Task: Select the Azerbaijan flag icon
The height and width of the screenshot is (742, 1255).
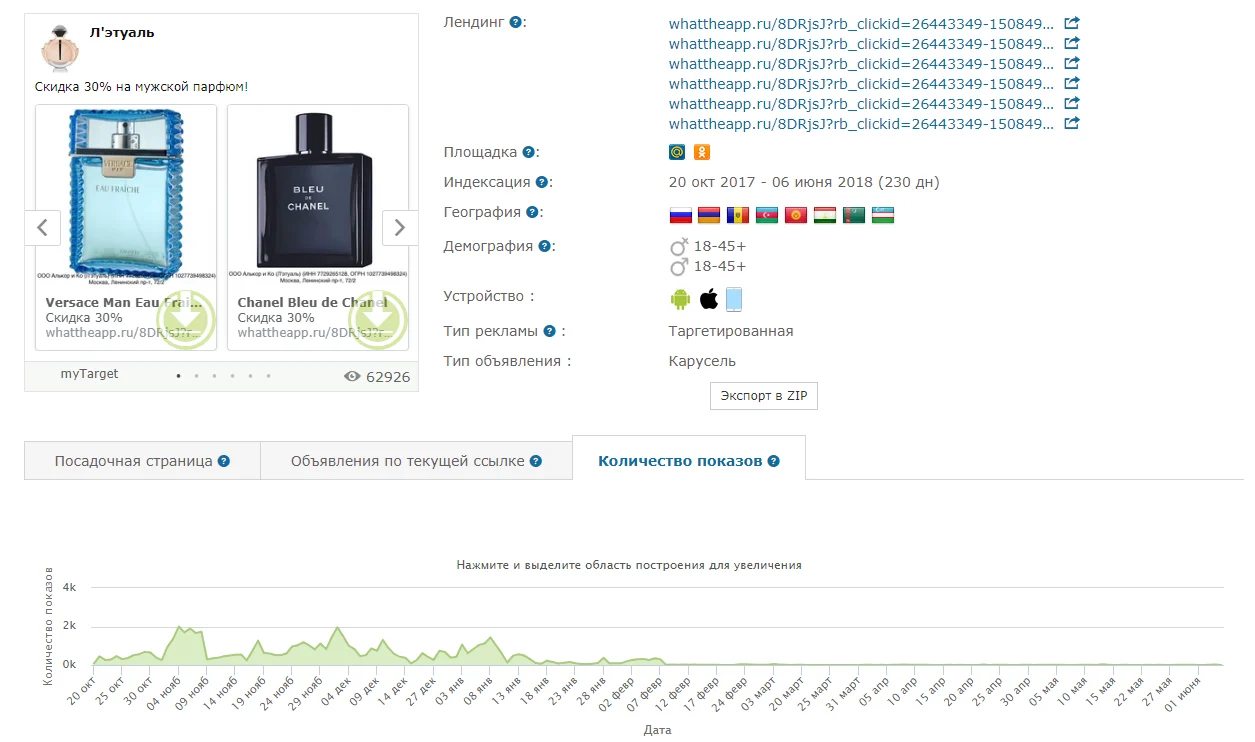Action: (767, 215)
